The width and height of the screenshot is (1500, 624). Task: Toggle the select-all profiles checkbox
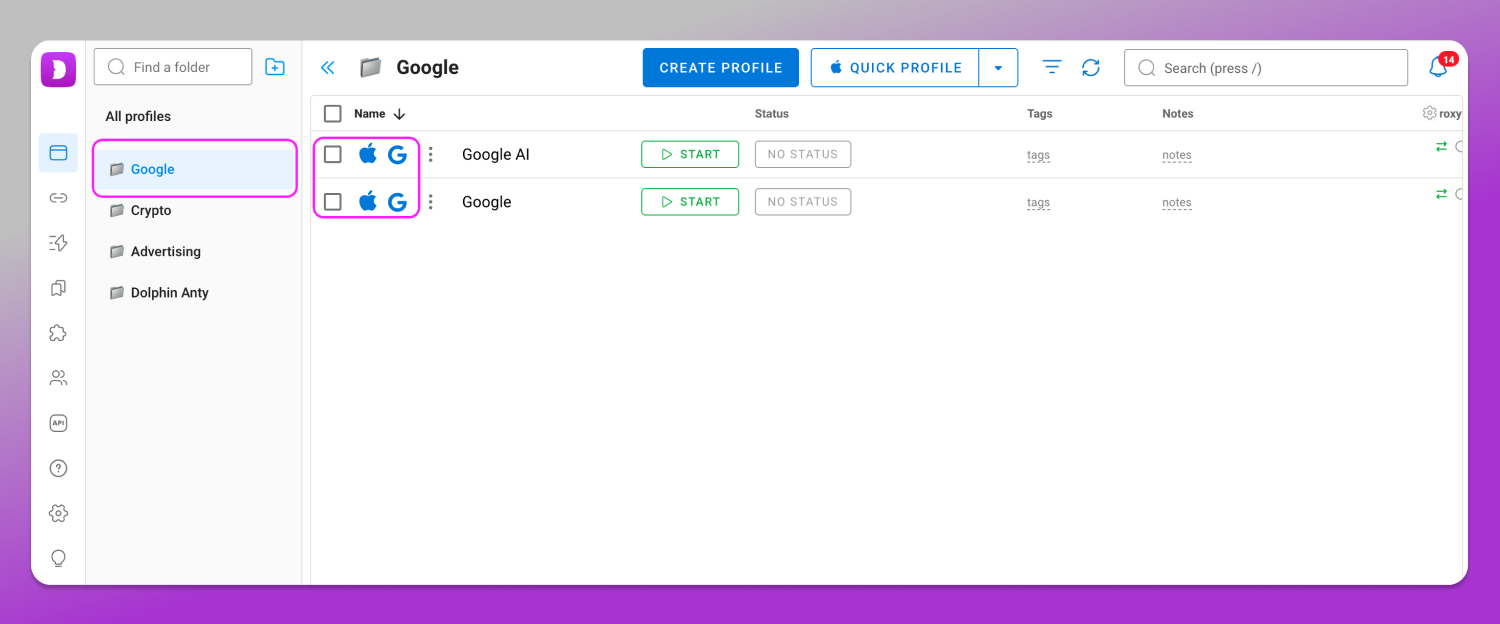click(x=333, y=114)
